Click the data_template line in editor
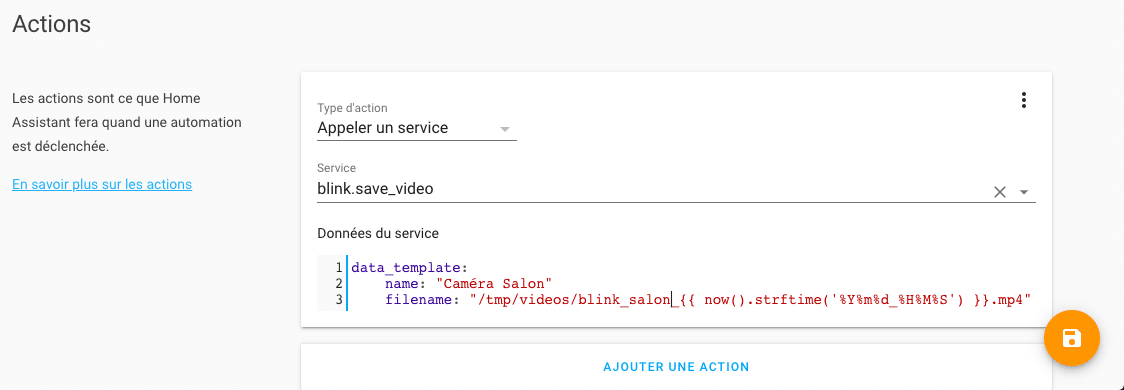The image size is (1124, 390). [409, 268]
